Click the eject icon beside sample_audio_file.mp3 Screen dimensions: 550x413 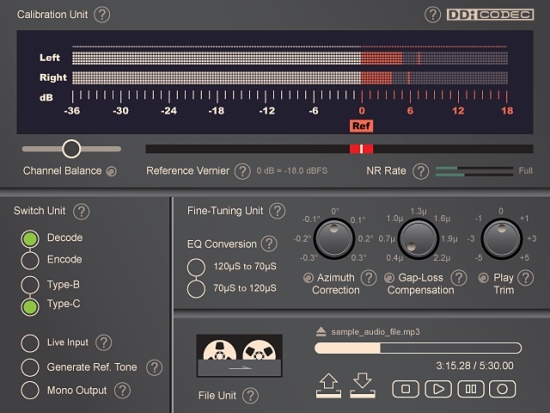coord(321,332)
